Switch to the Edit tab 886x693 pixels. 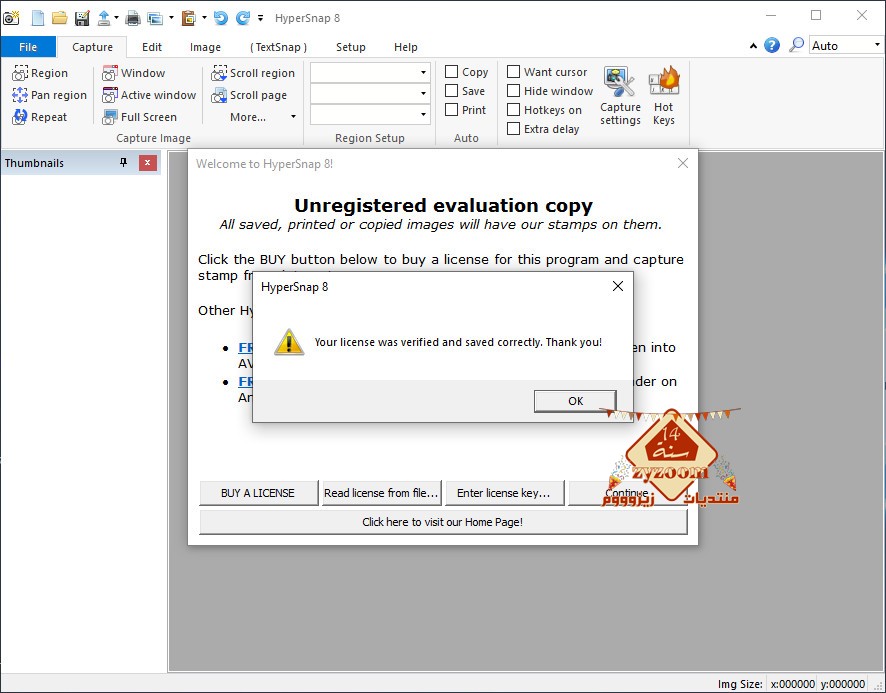(151, 47)
